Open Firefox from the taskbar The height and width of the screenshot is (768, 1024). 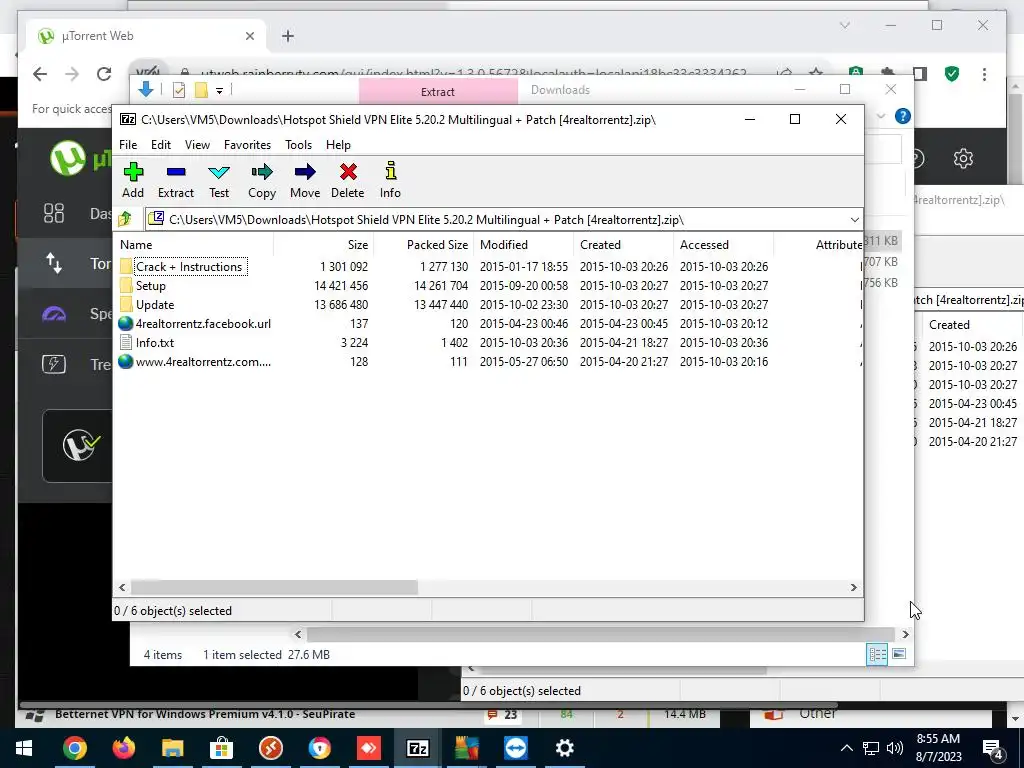(x=124, y=748)
